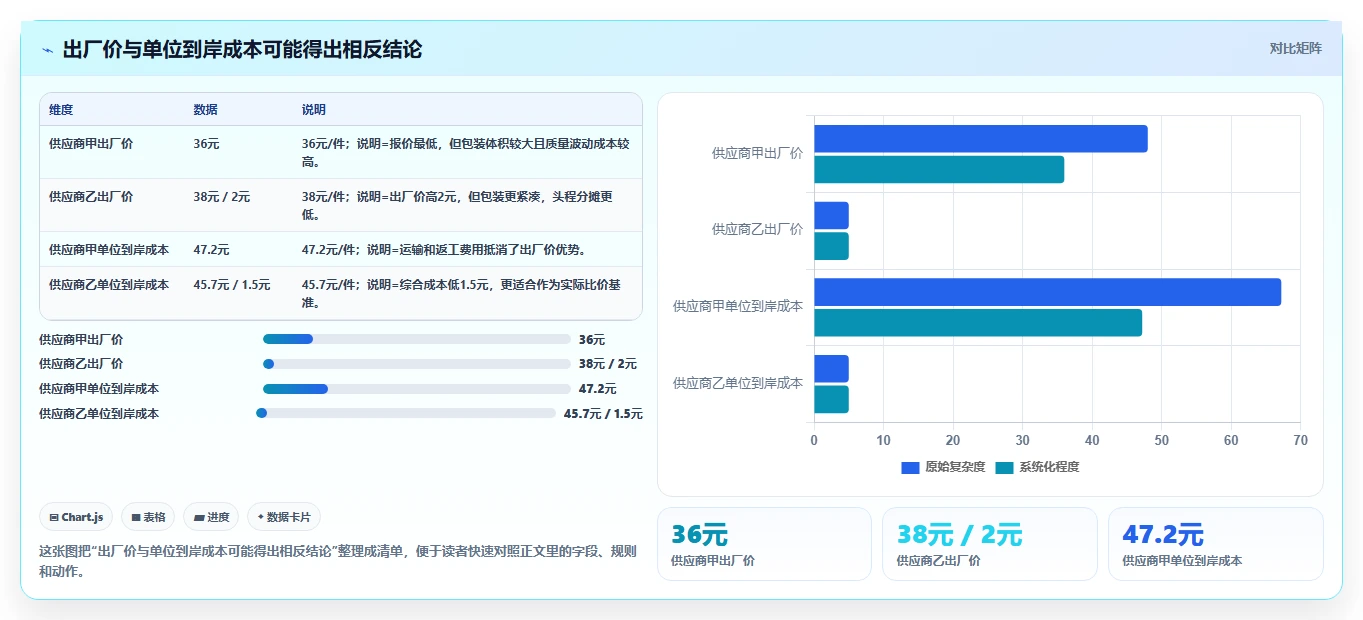1363x620 pixels.
Task: Click the 进度 tag chip
Action: pyautogui.click(x=211, y=517)
